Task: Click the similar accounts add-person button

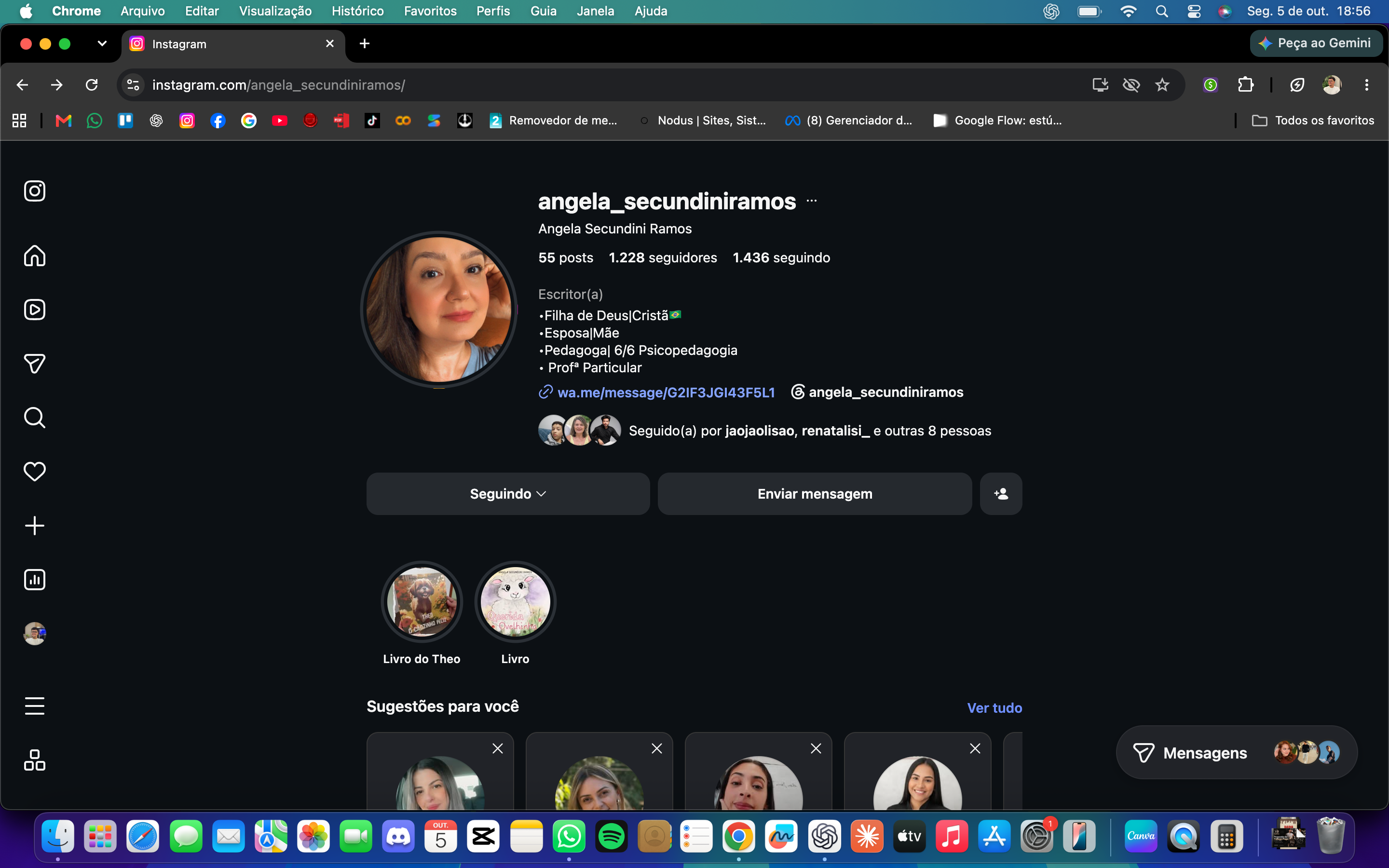Action: [x=1000, y=494]
